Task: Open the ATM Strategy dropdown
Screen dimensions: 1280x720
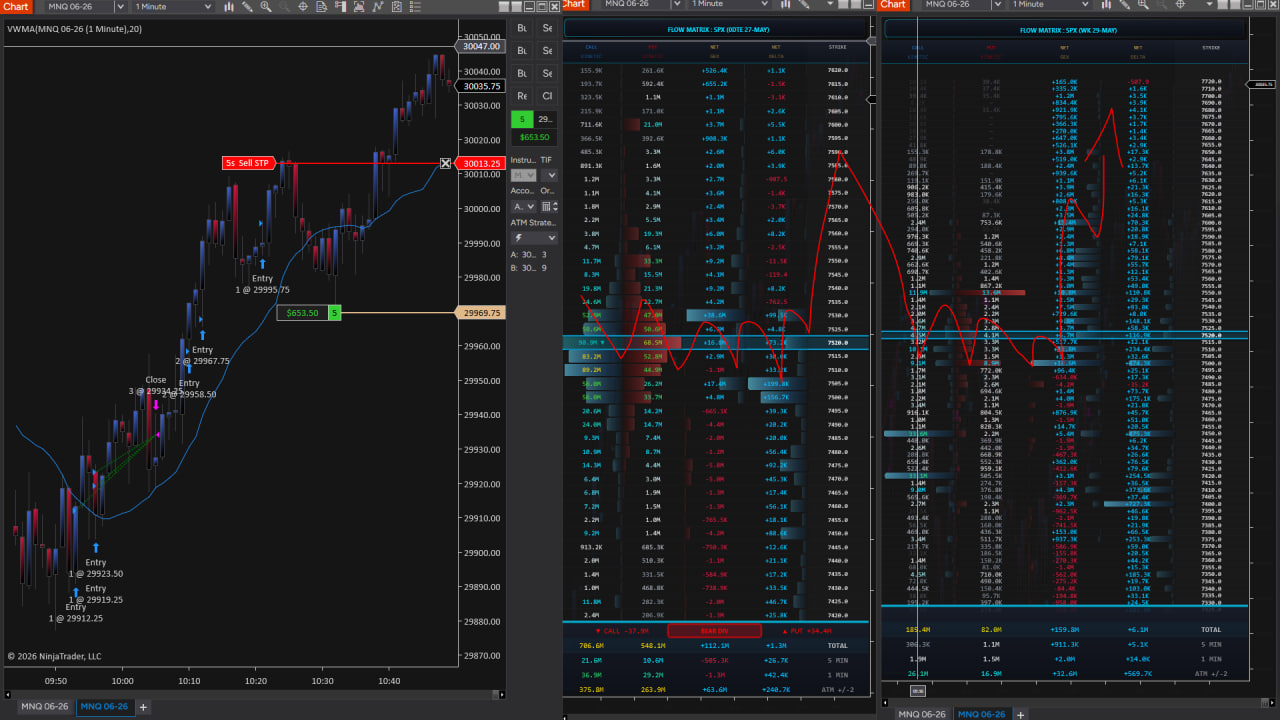Action: [x=535, y=238]
